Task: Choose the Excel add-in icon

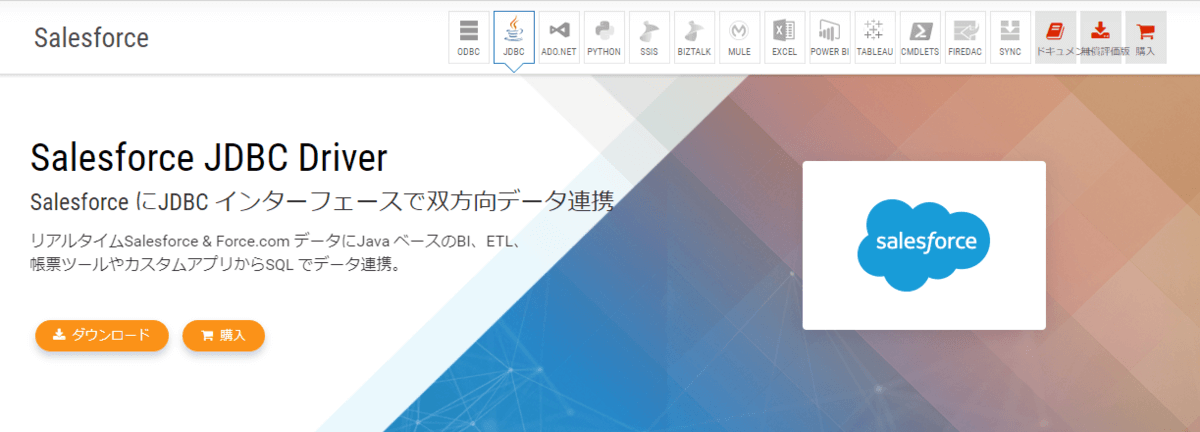Action: tap(785, 37)
